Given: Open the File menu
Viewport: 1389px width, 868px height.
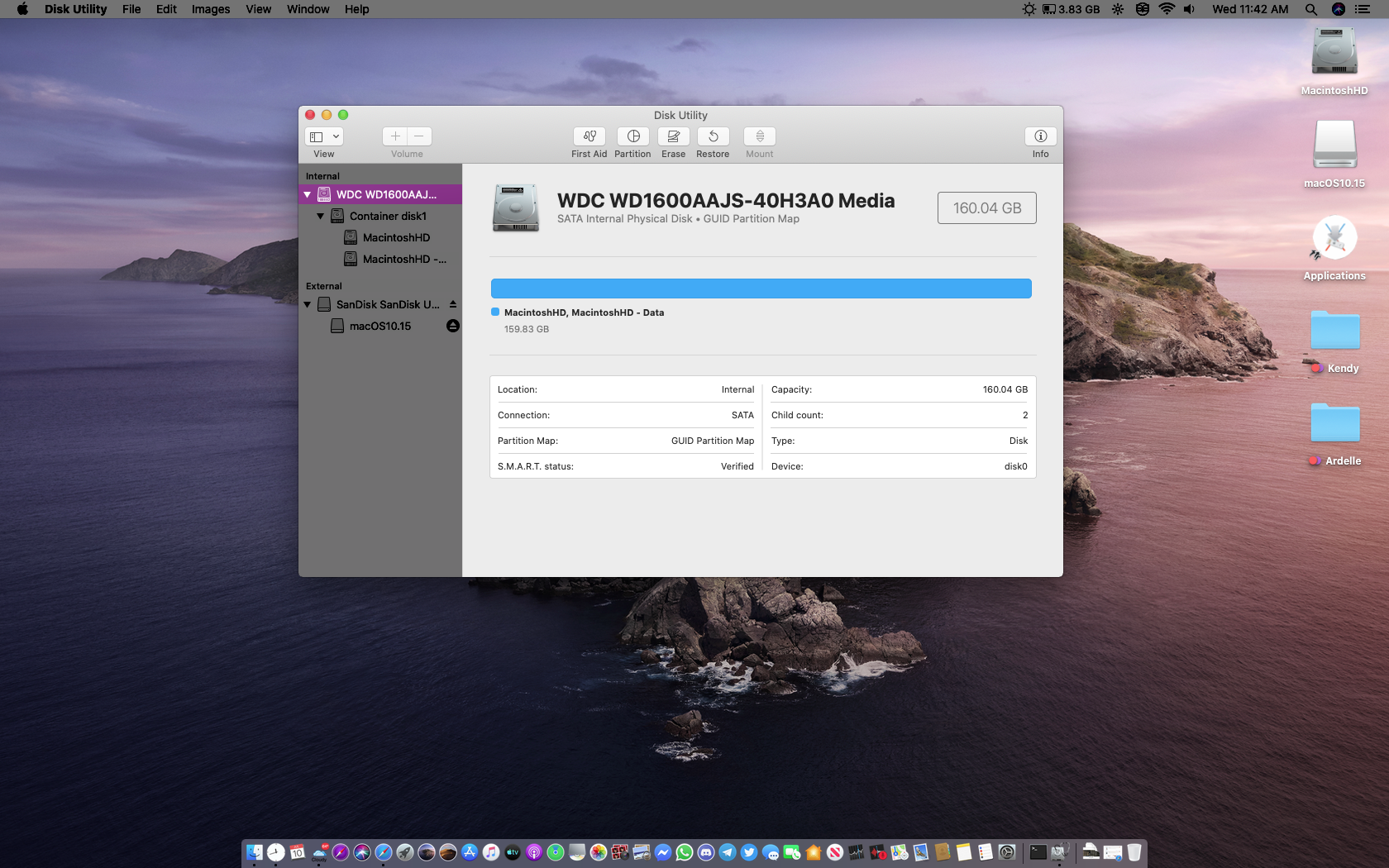Looking at the screenshot, I should 131,9.
